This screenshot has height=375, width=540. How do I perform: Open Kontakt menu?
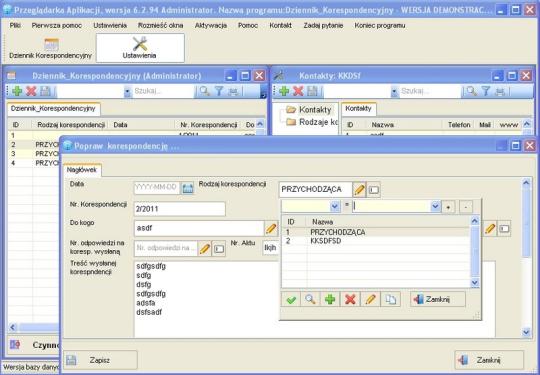(281, 25)
